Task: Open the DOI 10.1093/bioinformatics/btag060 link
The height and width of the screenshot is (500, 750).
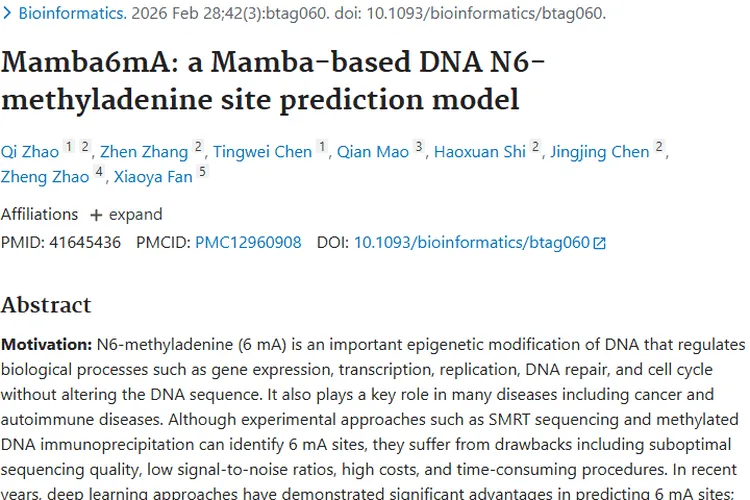Action: coord(472,242)
